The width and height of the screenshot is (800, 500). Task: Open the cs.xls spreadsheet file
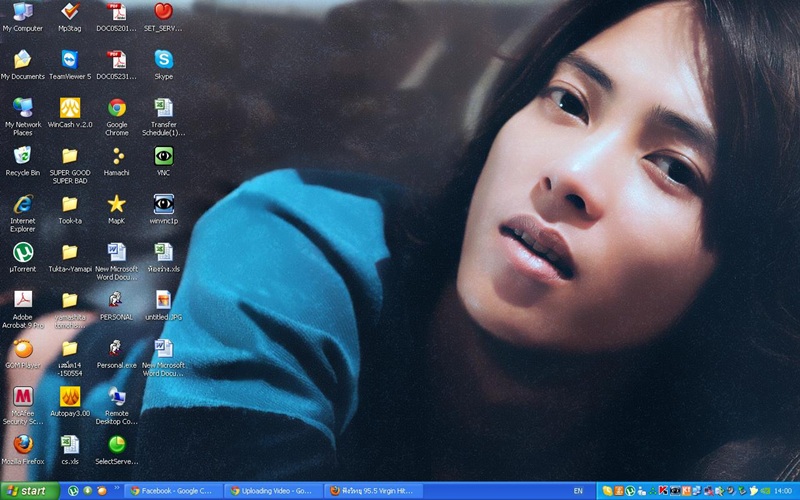(70, 449)
